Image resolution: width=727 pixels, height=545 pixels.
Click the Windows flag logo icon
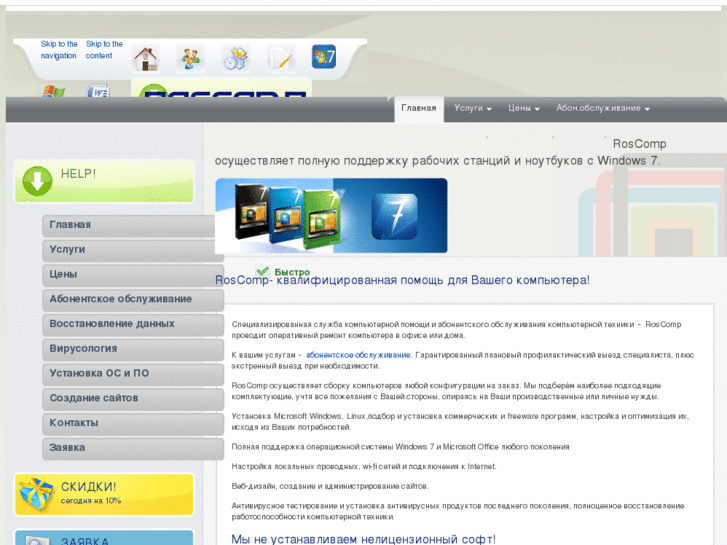pos(54,91)
